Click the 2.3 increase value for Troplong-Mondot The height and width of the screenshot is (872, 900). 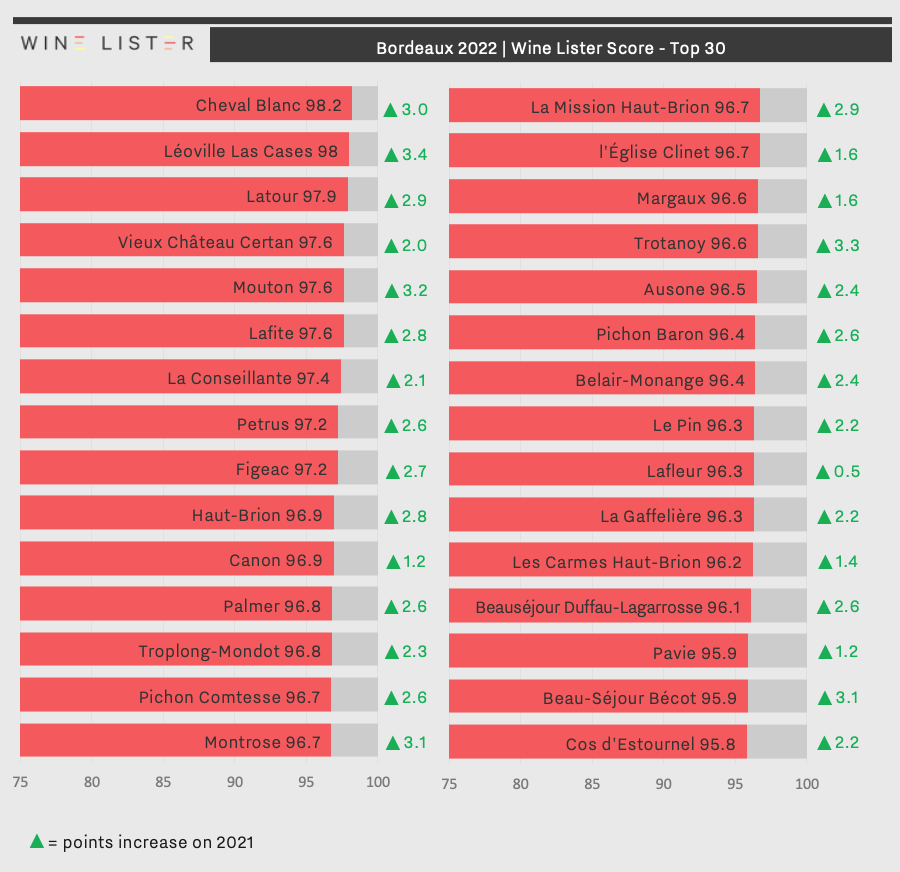[414, 652]
